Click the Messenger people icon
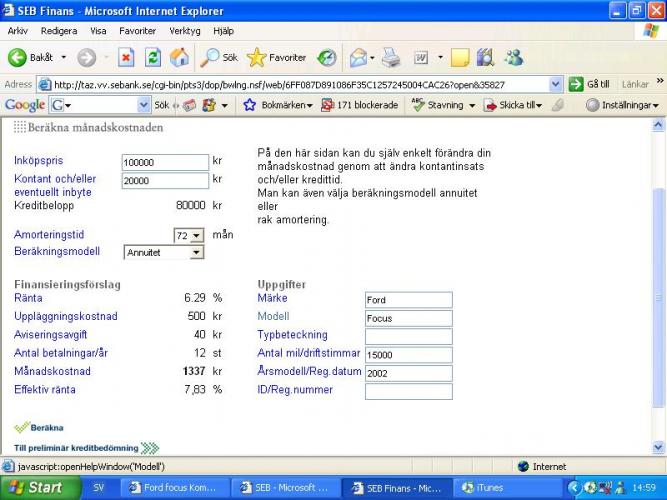 pyautogui.click(x=514, y=58)
